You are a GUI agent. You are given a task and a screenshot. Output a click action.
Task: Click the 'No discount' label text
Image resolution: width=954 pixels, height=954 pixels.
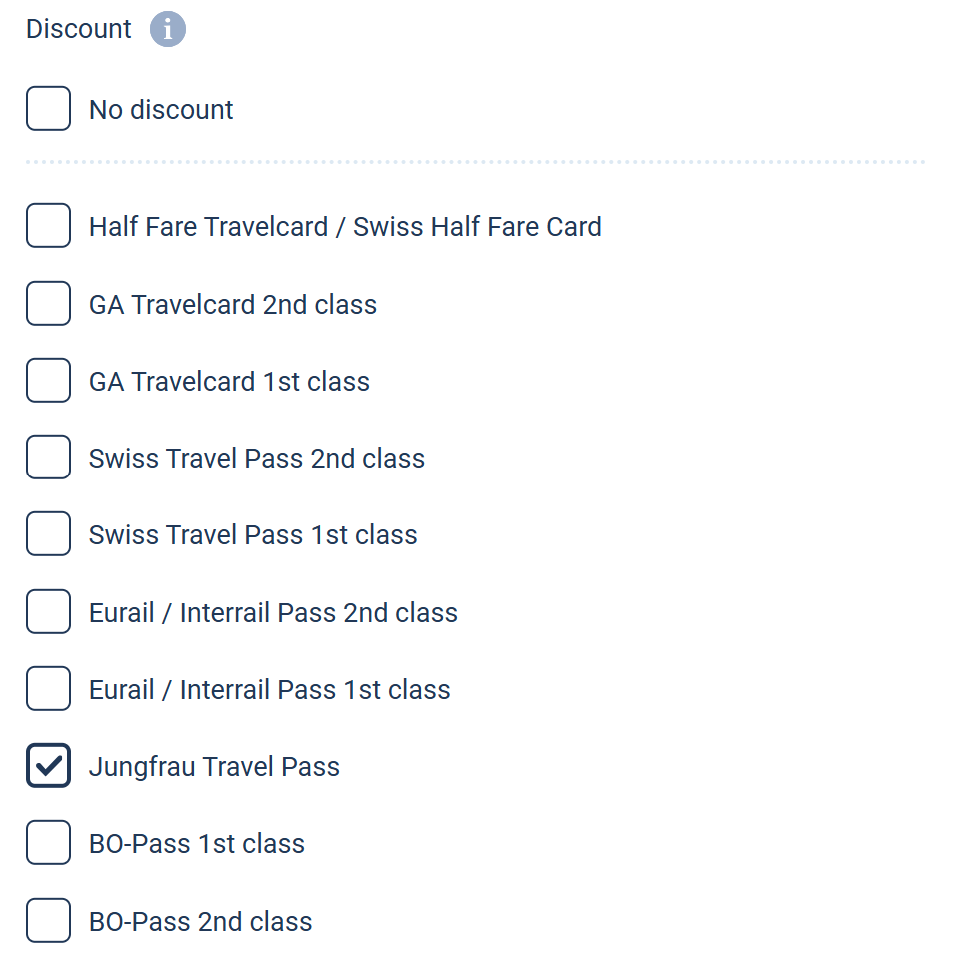[161, 110]
